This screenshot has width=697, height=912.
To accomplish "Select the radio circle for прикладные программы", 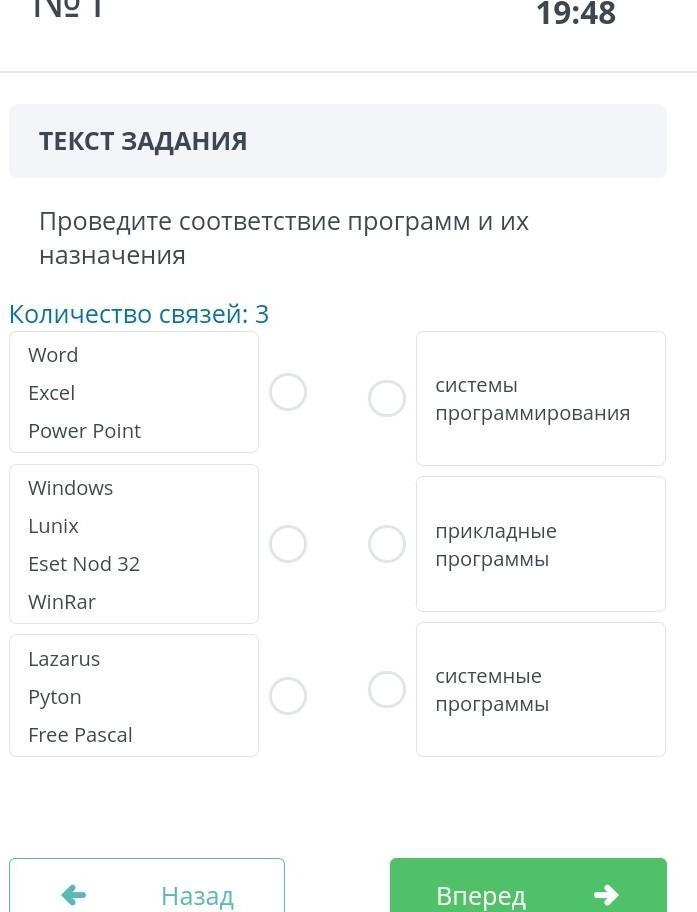I will click(x=387, y=544).
